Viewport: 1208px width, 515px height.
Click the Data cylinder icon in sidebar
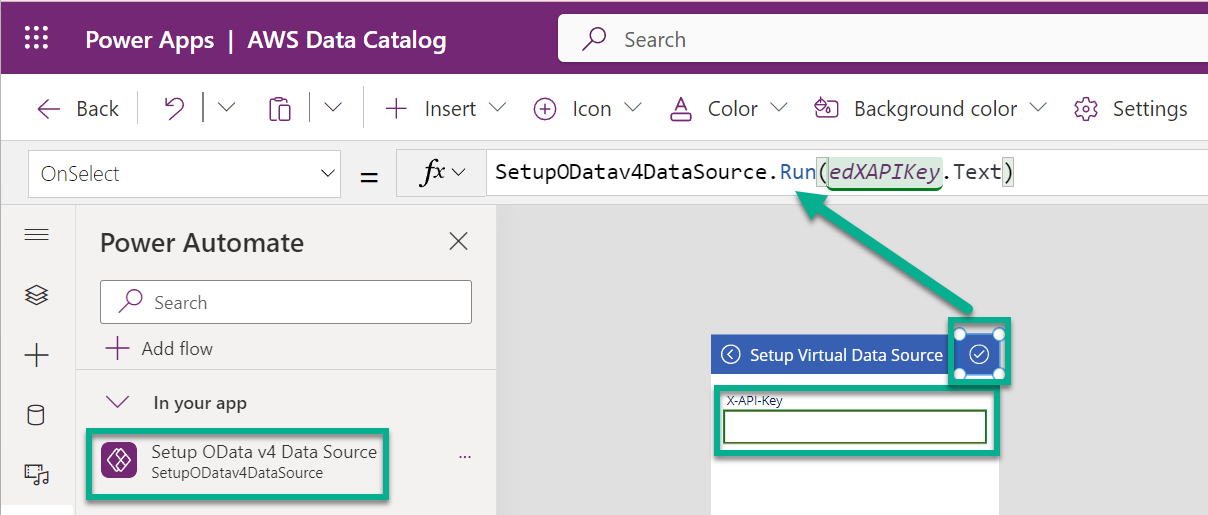click(x=36, y=415)
